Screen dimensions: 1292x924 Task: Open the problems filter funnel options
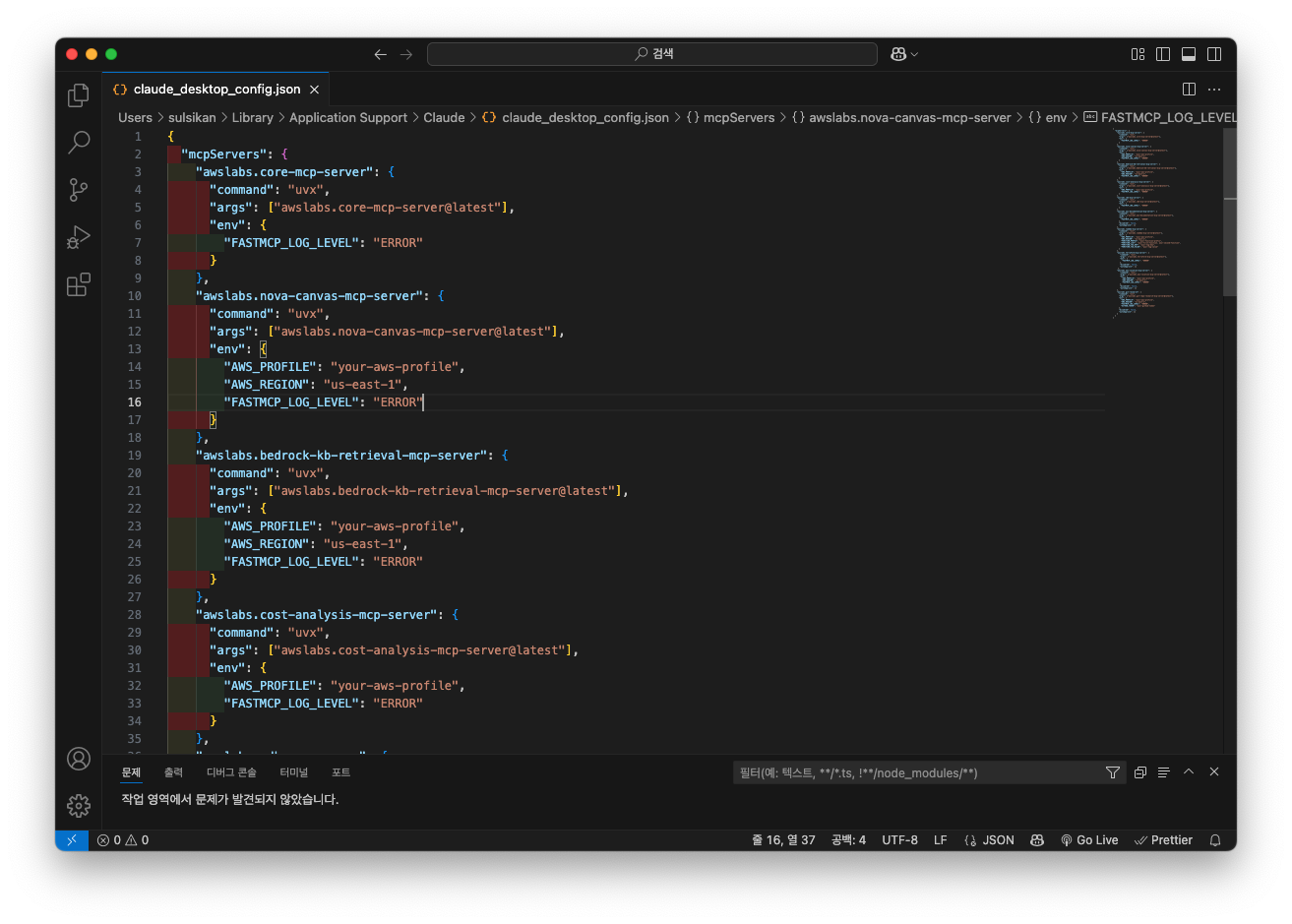click(1113, 772)
